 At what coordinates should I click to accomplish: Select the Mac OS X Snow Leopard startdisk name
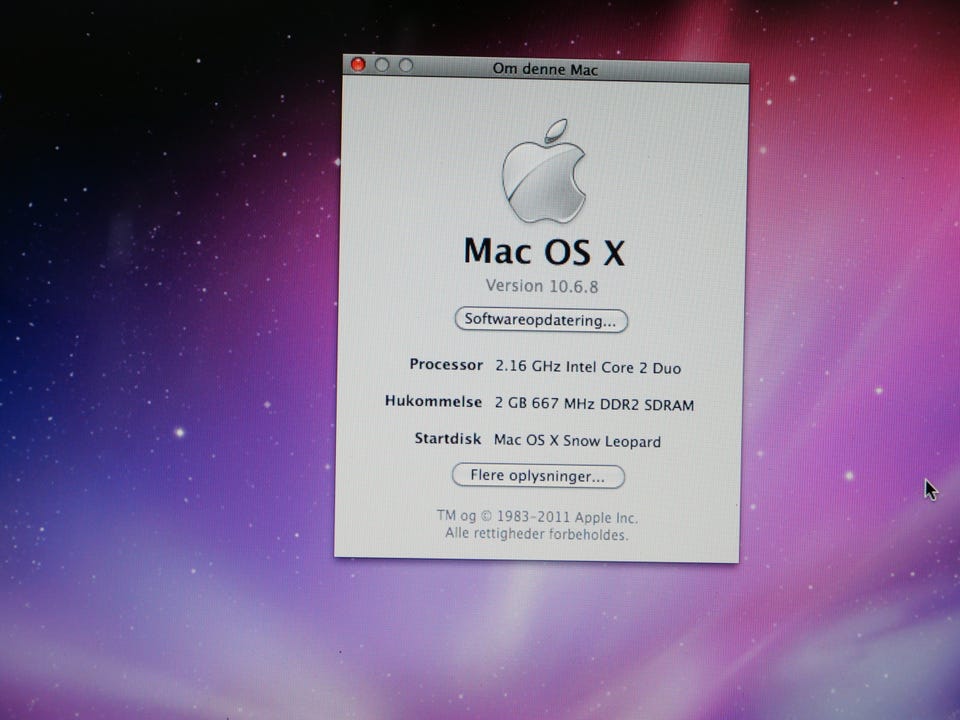(x=577, y=441)
